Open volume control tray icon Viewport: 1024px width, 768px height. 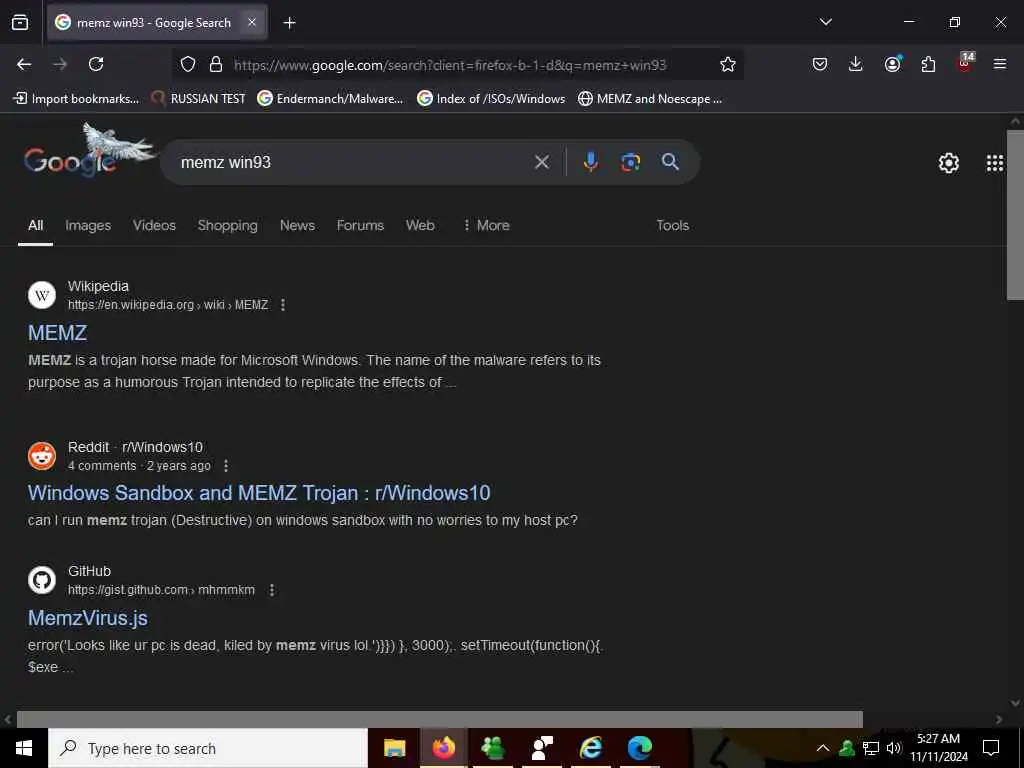tap(893, 748)
